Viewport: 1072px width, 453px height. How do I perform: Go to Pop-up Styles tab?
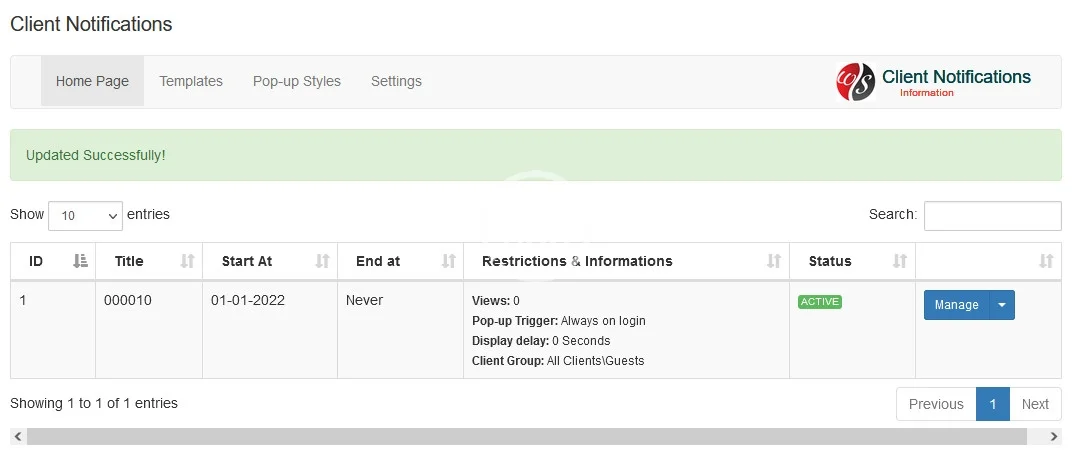click(x=297, y=81)
